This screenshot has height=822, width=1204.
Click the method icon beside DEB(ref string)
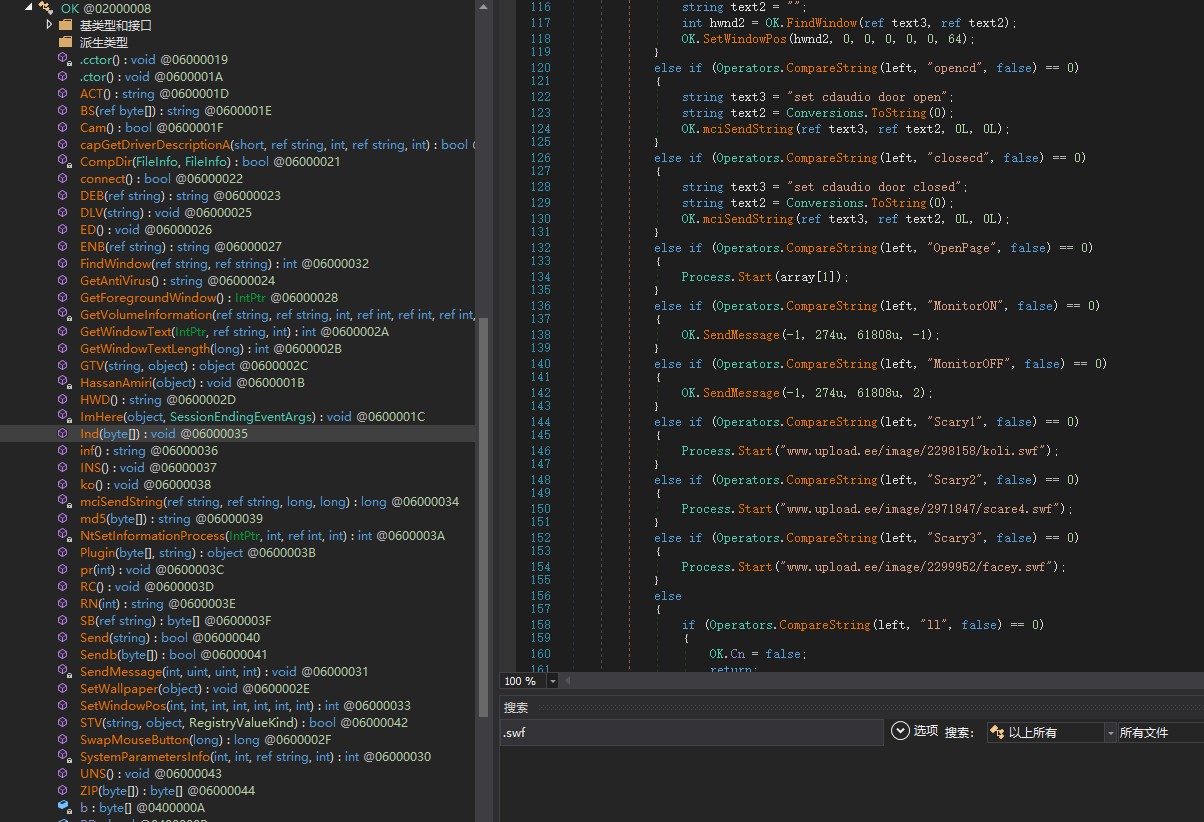click(x=64, y=195)
